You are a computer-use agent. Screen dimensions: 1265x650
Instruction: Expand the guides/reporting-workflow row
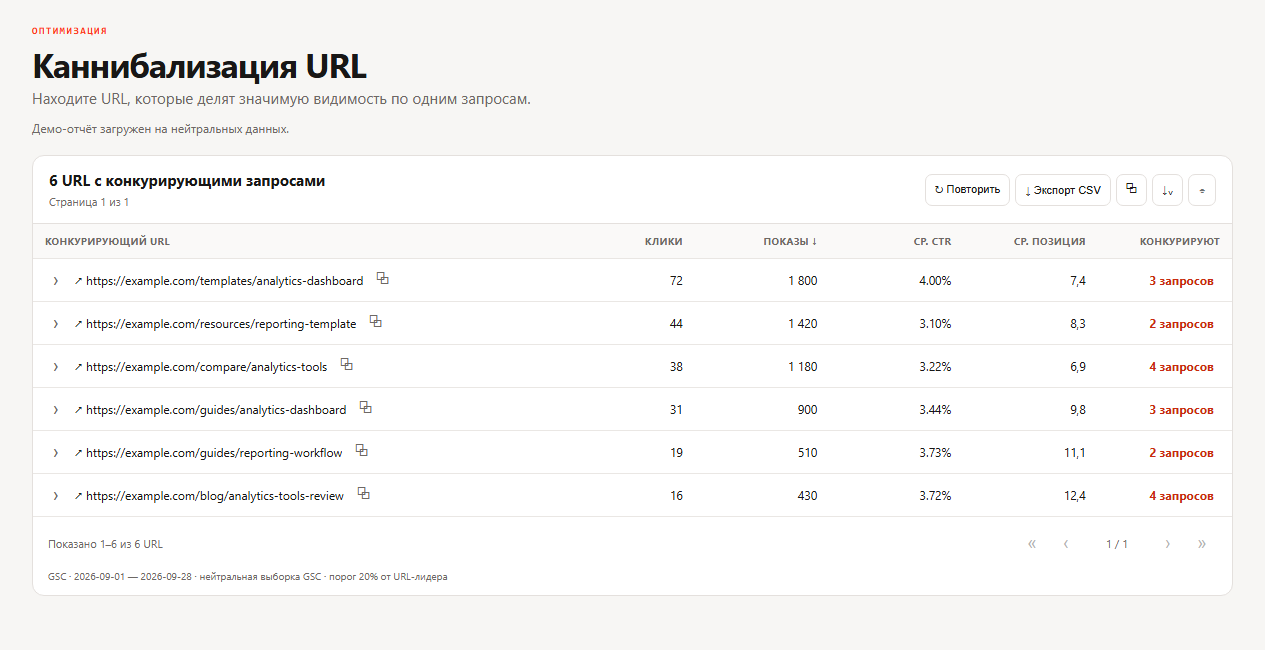[56, 453]
